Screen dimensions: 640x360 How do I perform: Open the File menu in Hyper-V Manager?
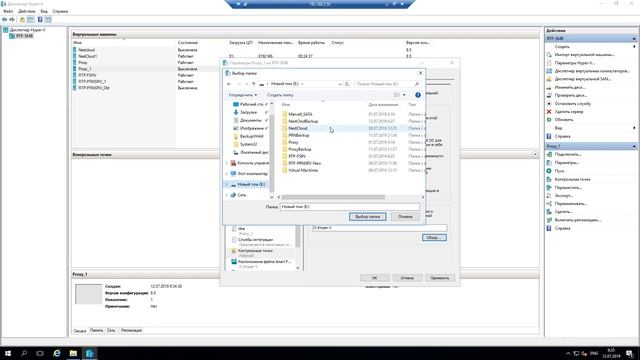pyautogui.click(x=8, y=11)
